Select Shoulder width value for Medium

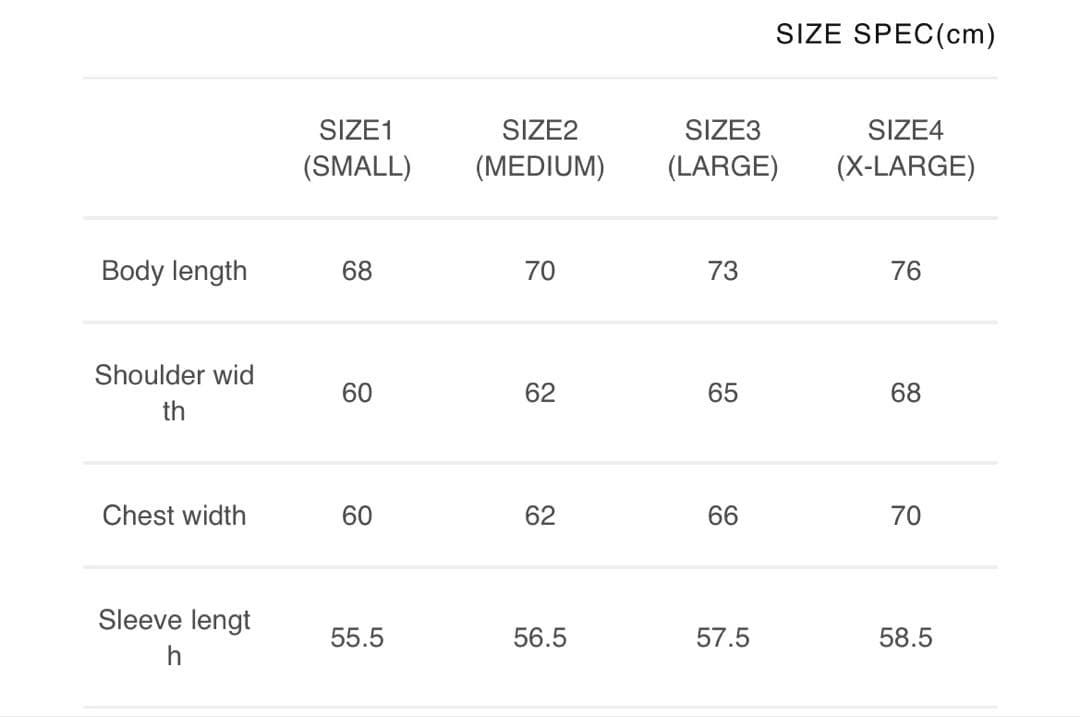point(540,393)
